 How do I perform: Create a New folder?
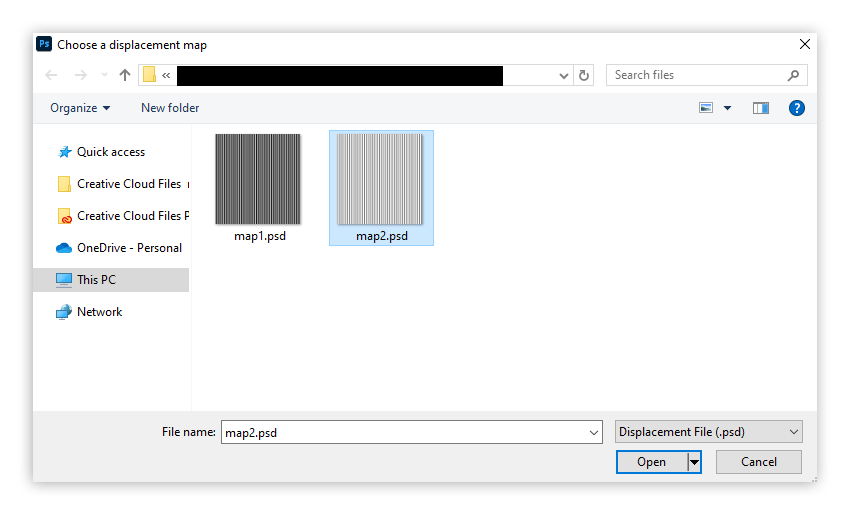pos(170,108)
